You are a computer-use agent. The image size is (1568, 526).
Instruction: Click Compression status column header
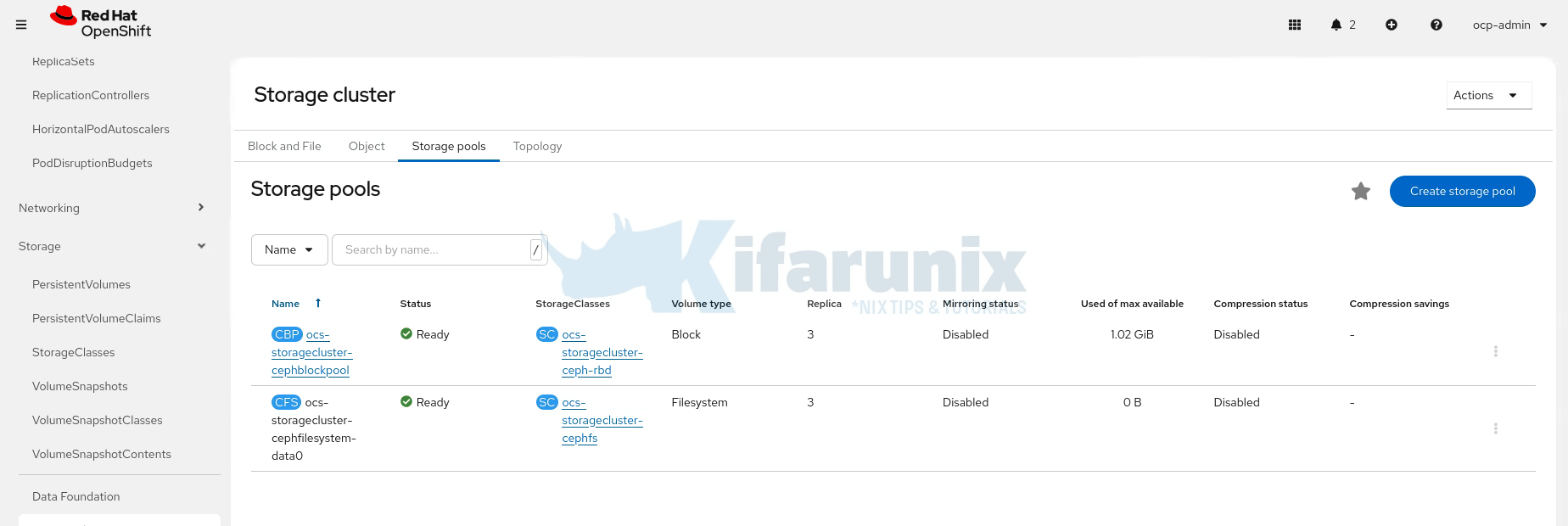(1261, 304)
